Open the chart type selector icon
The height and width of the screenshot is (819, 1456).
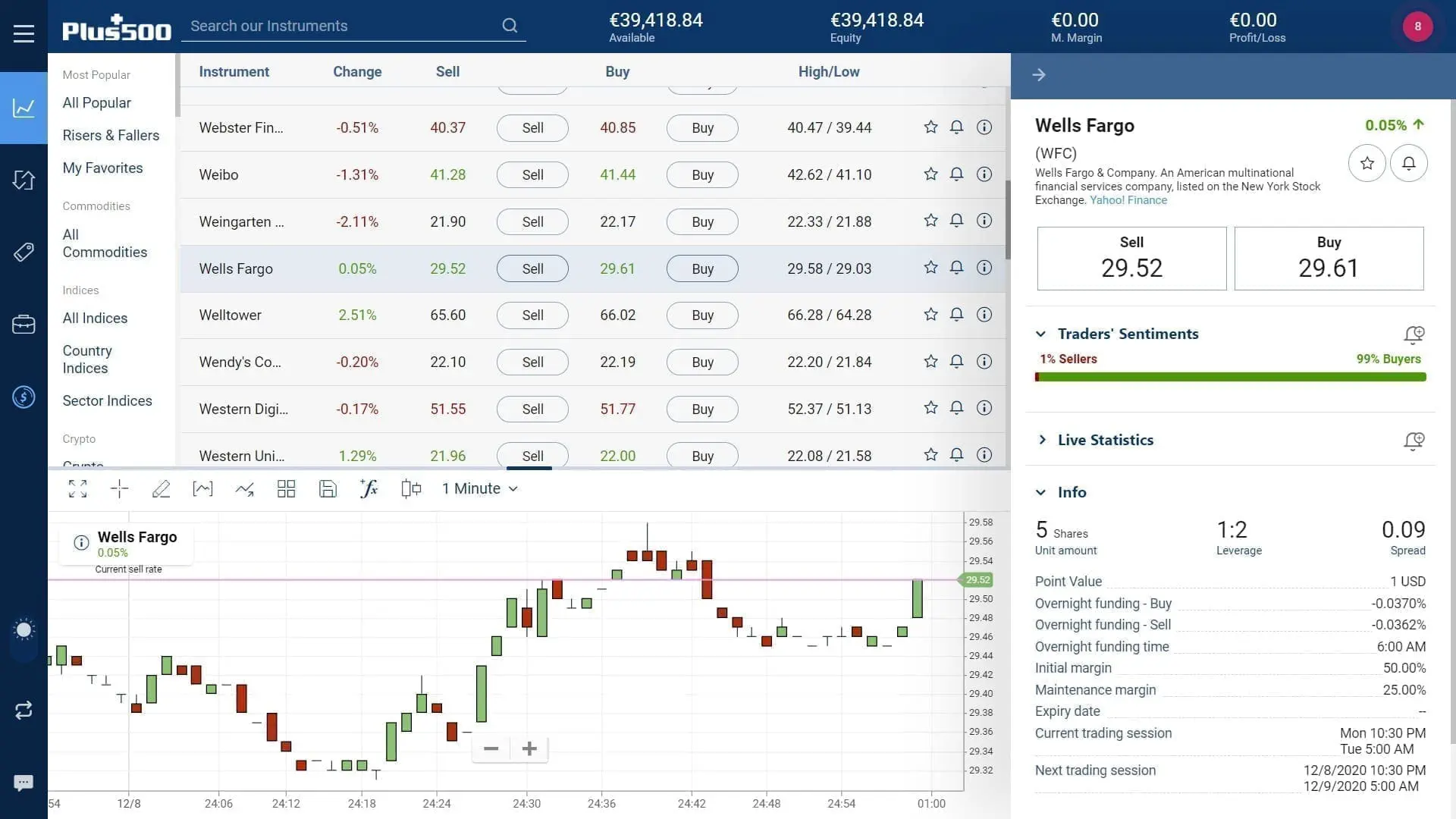(202, 488)
